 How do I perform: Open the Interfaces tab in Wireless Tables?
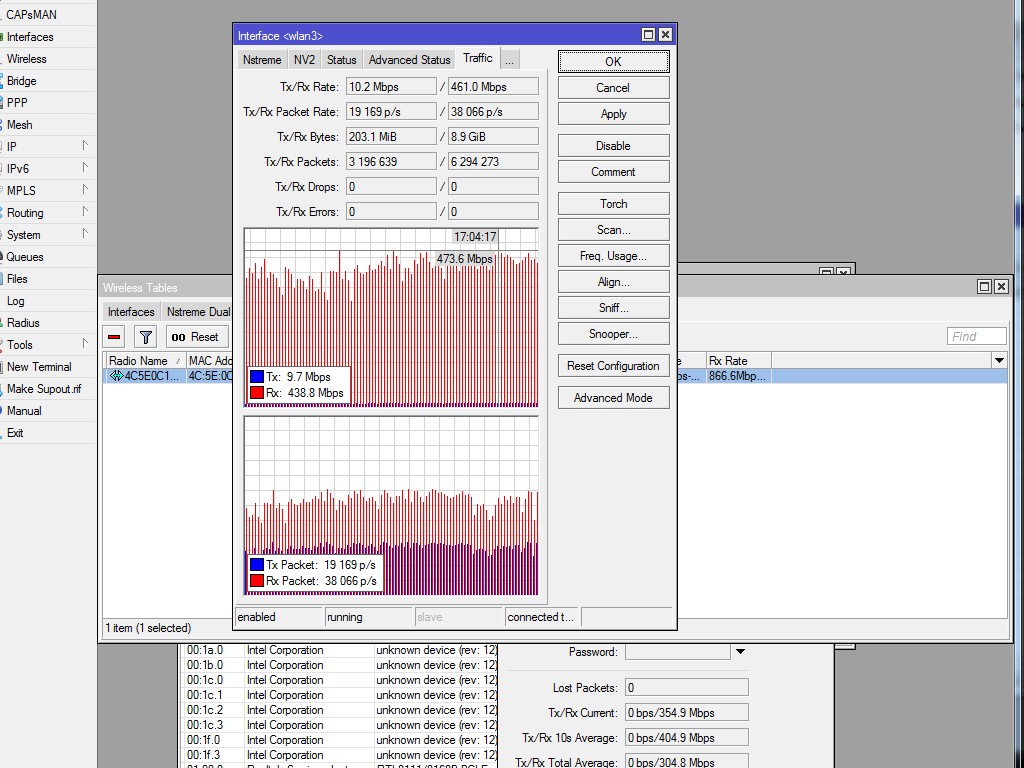coord(131,312)
